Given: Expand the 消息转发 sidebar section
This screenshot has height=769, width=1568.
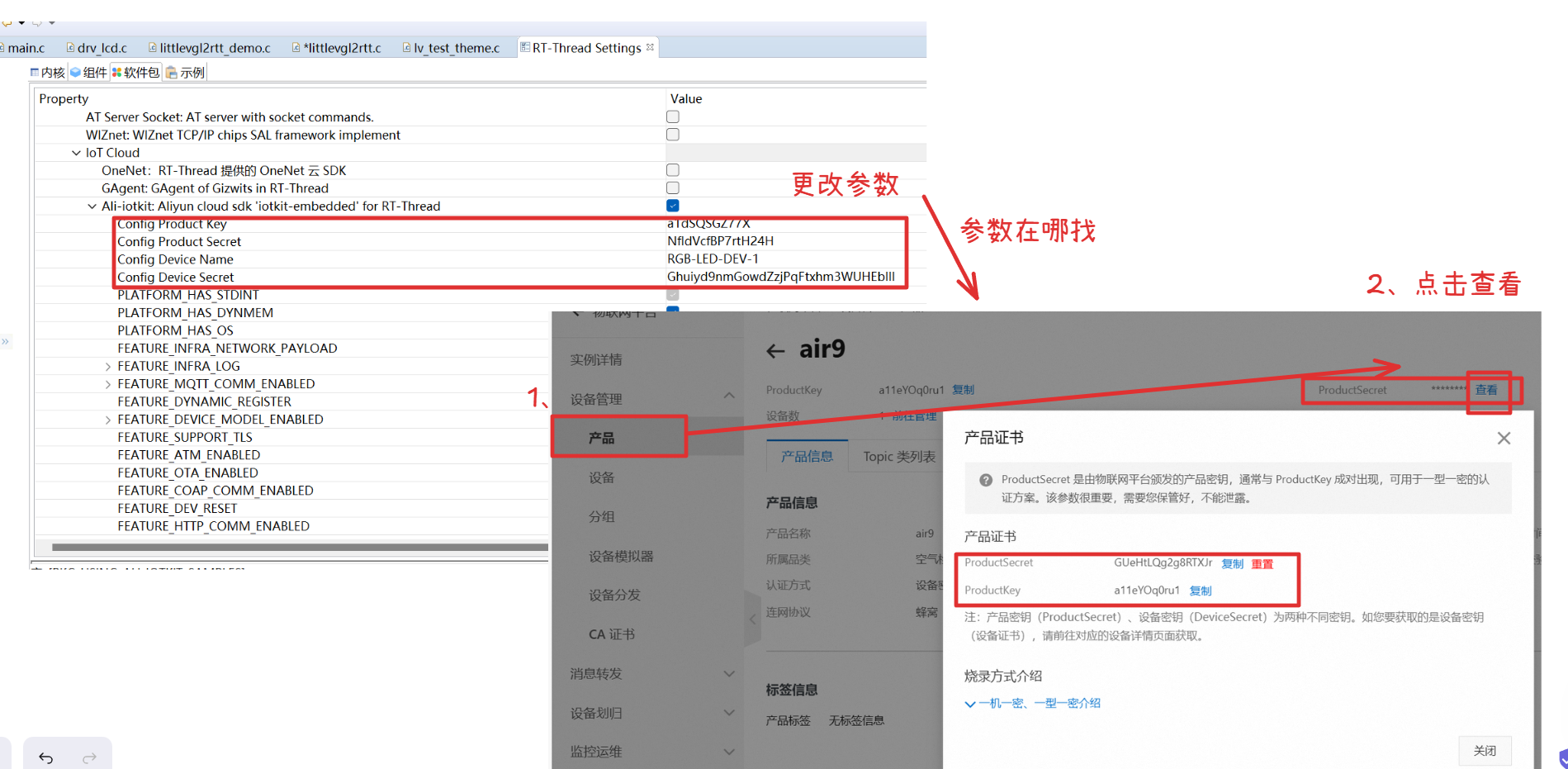Looking at the screenshot, I should pyautogui.click(x=729, y=674).
